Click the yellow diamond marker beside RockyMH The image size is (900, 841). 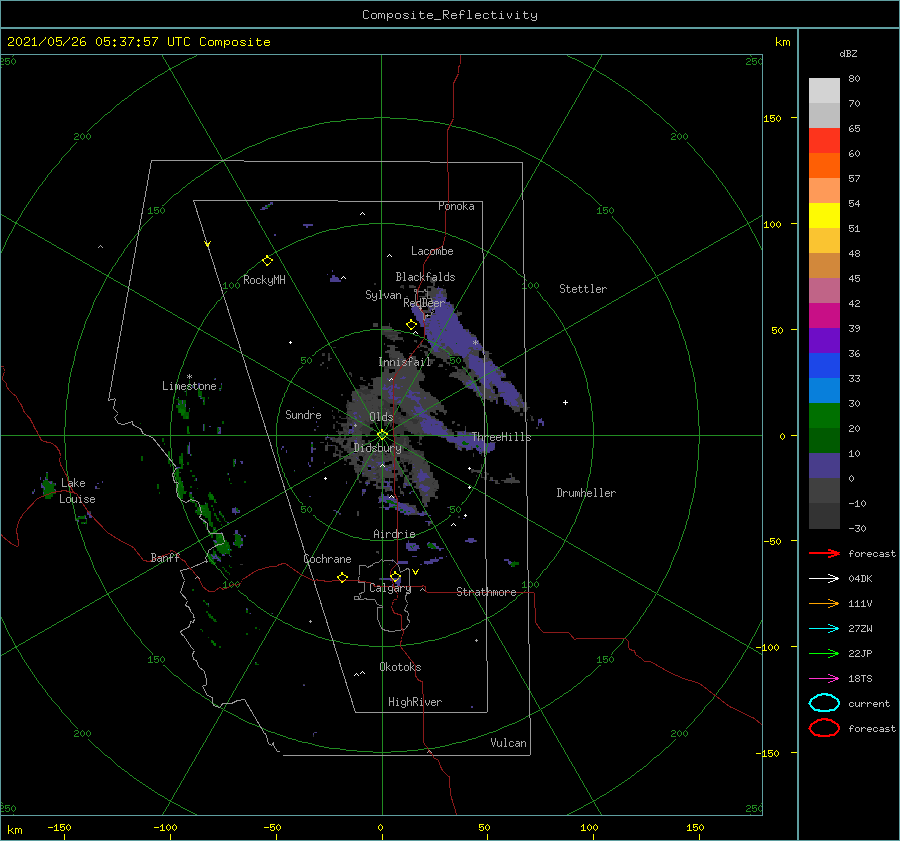click(x=267, y=261)
